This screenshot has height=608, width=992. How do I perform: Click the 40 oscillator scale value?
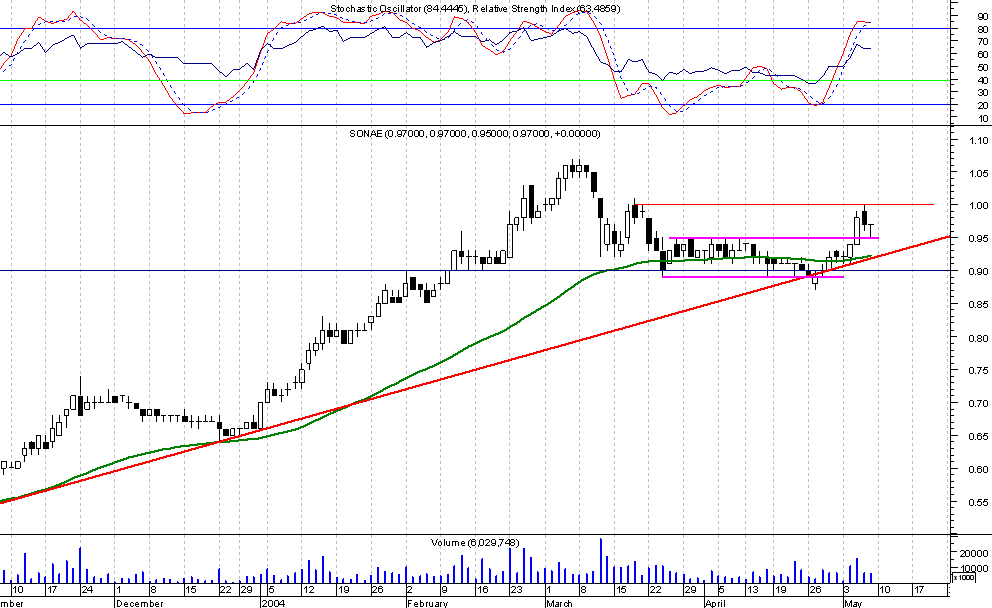point(983,80)
